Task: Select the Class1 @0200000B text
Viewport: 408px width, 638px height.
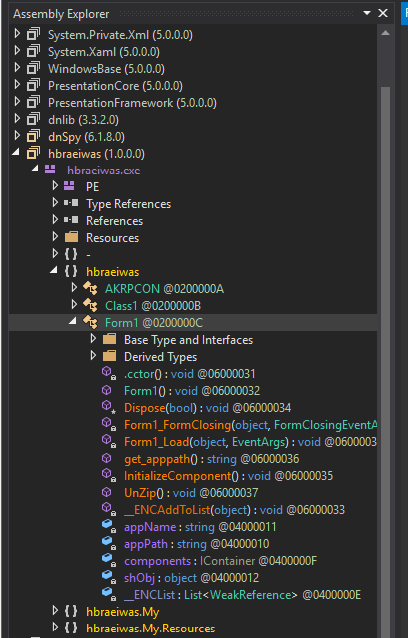Action: click(x=153, y=306)
